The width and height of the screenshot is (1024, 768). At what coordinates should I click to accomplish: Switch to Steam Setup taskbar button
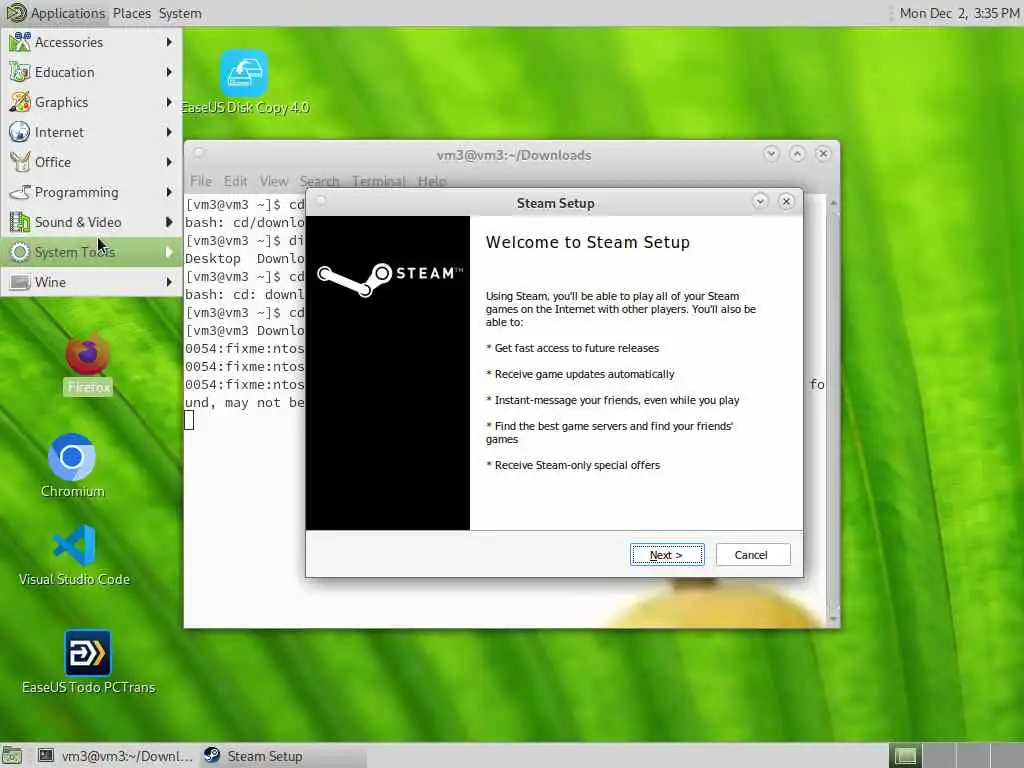[282, 756]
